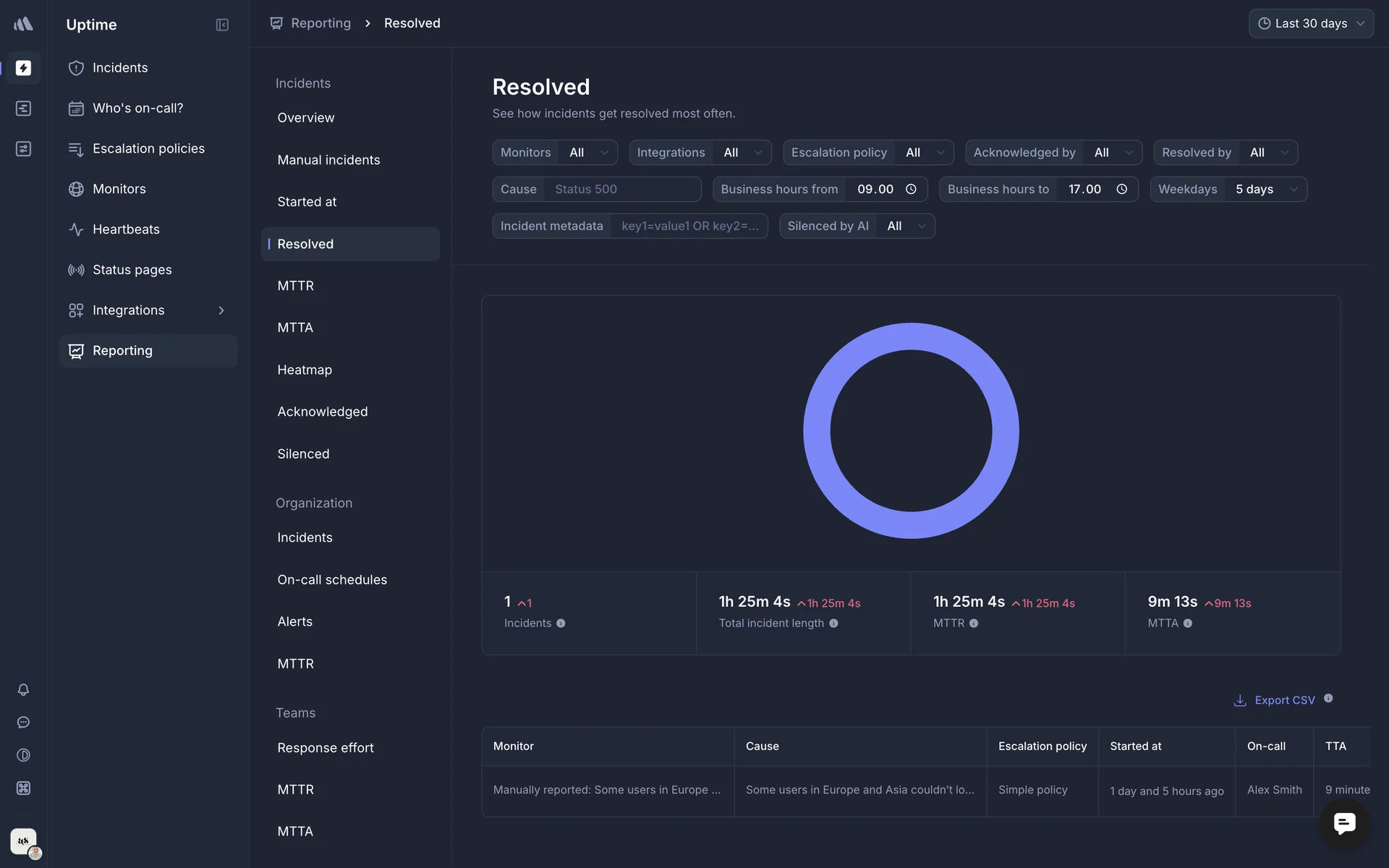
Task: Click the Reporting breadcrumb link
Action: click(x=320, y=23)
